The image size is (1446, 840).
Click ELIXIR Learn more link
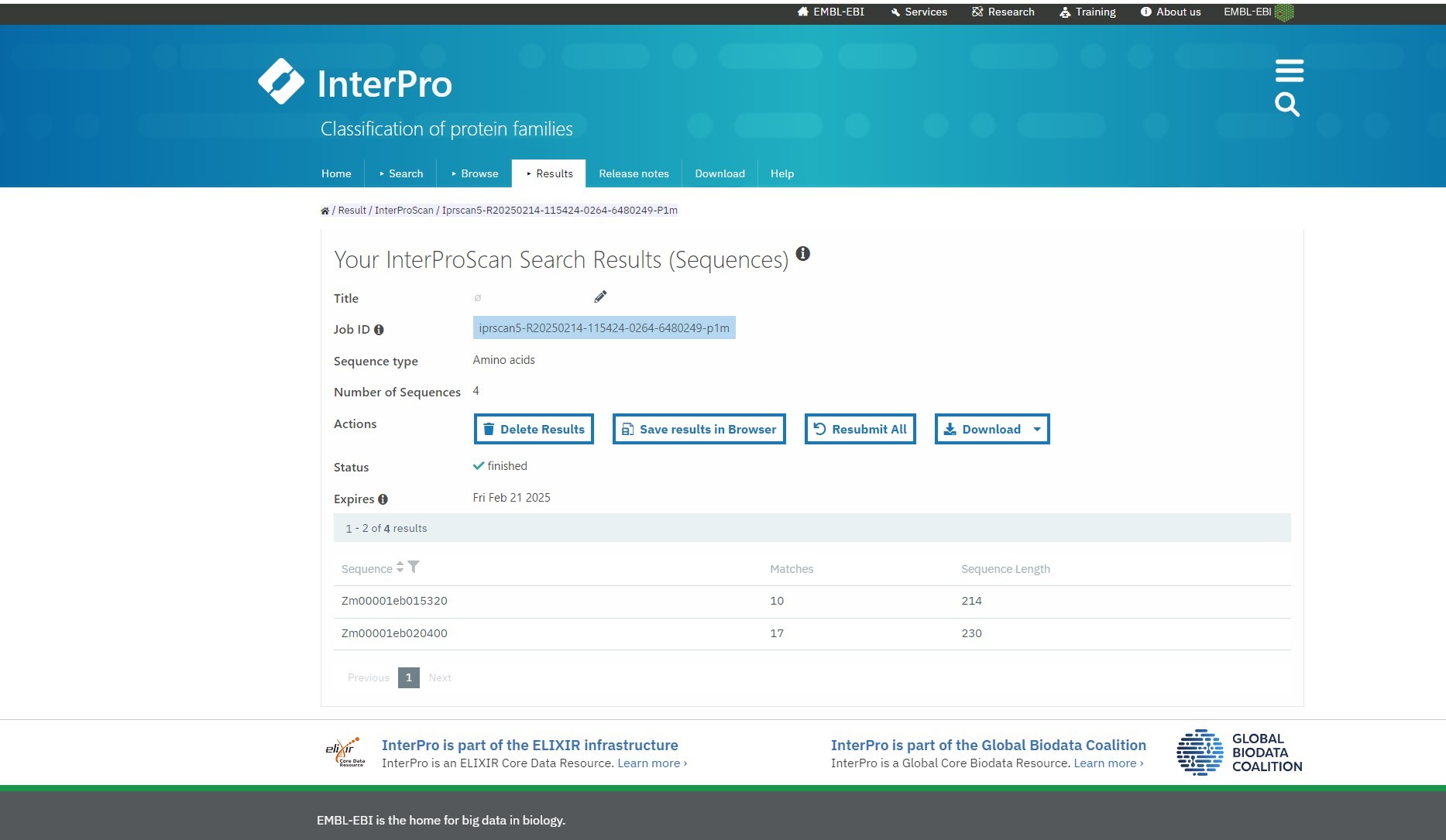(652, 763)
